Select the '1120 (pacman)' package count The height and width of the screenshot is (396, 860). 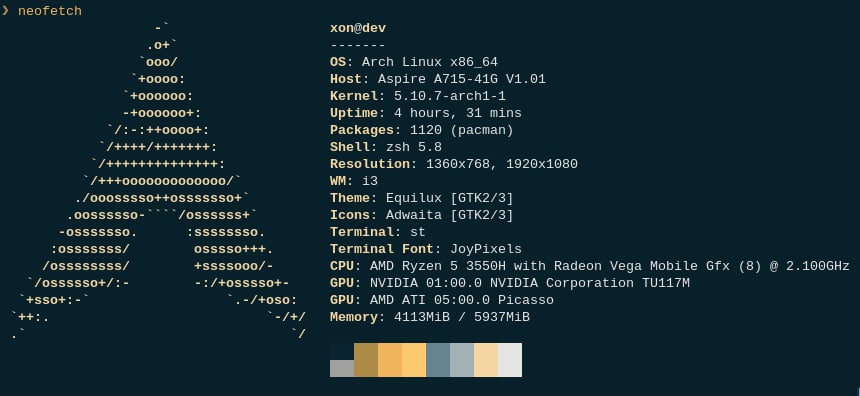click(462, 130)
